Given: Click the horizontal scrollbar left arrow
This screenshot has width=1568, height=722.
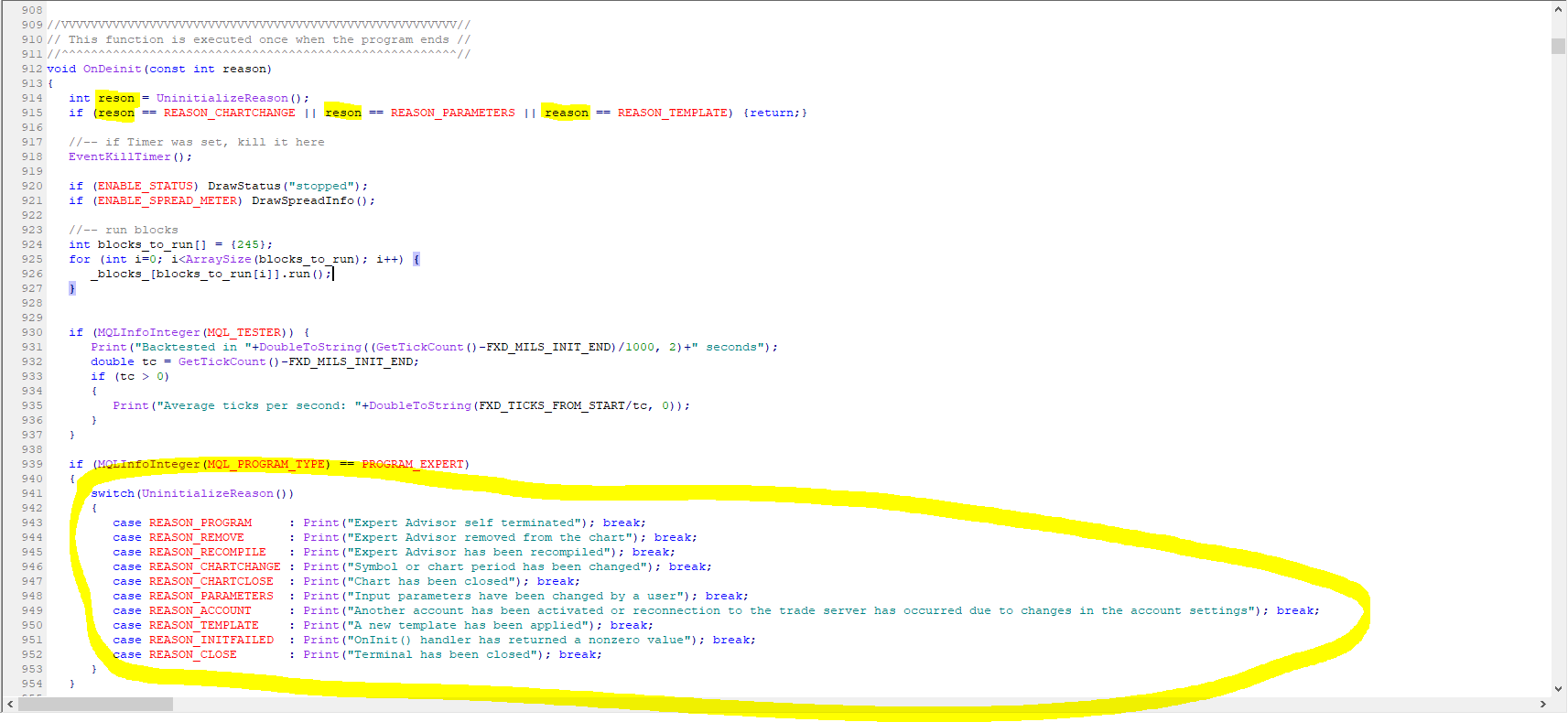Looking at the screenshot, I should tap(10, 704).
